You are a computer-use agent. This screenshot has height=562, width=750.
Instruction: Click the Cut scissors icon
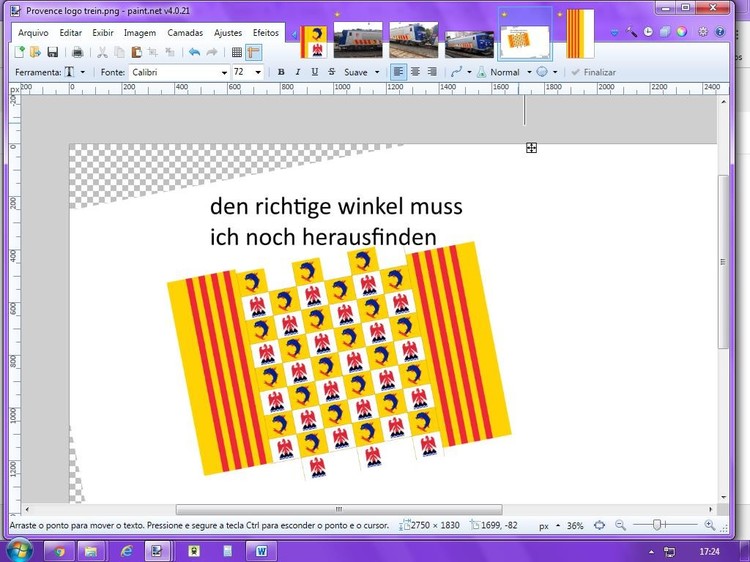coord(102,52)
